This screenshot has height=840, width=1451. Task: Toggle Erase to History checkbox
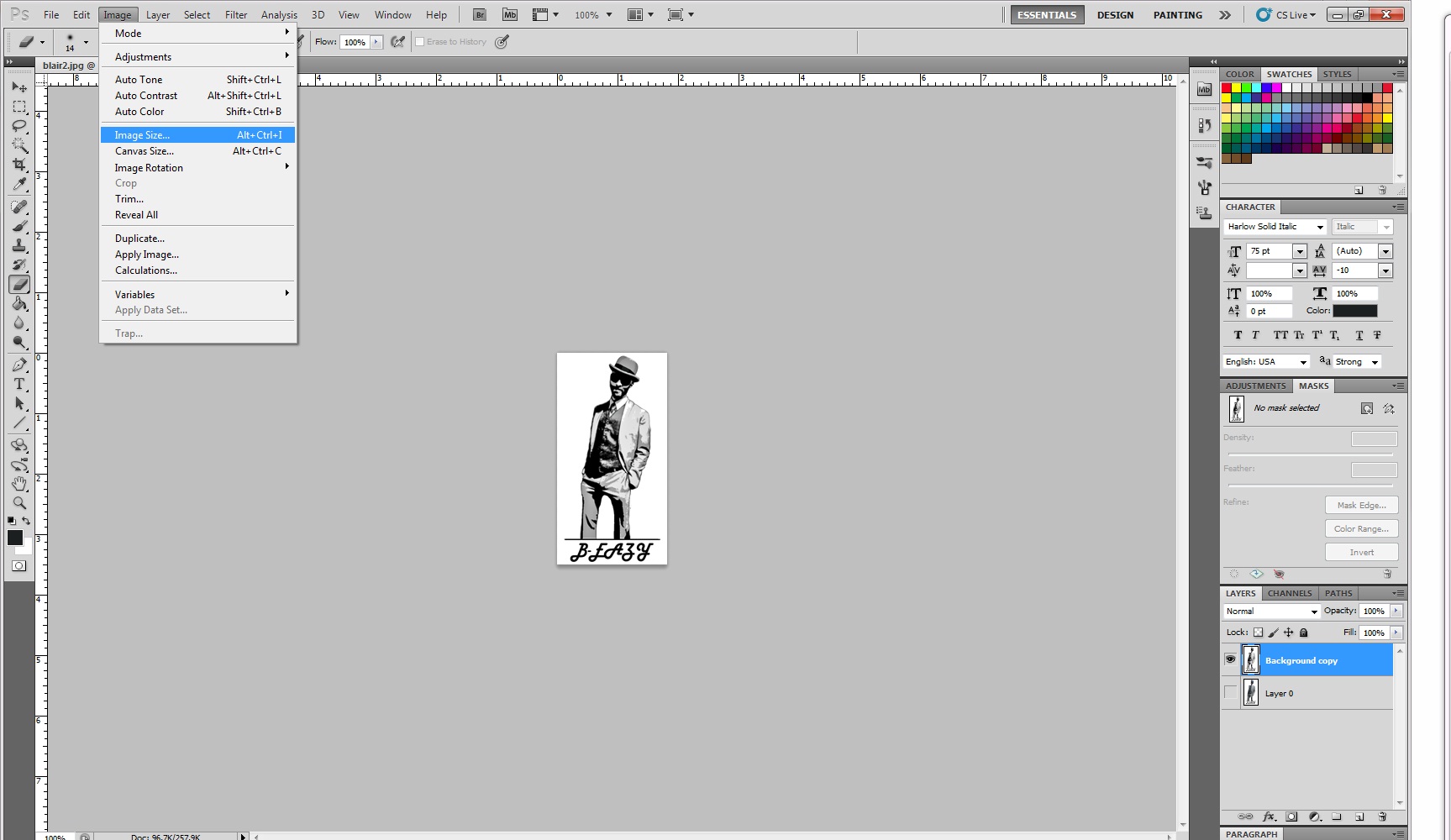pyautogui.click(x=420, y=42)
